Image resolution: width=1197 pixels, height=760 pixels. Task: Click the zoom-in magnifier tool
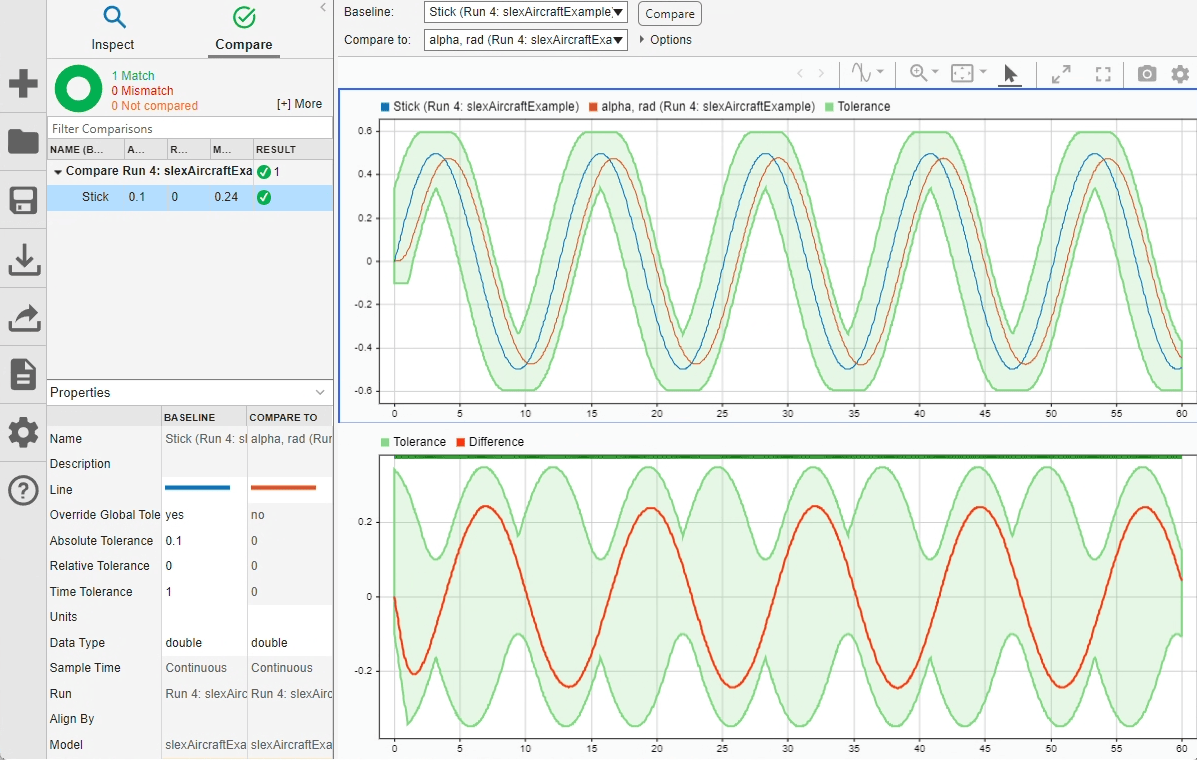(918, 72)
